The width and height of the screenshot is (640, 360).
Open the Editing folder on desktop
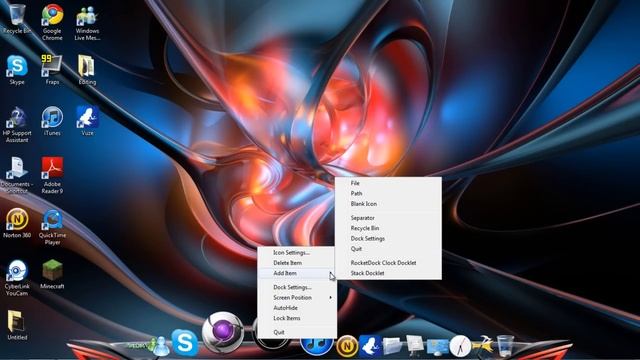coord(87,69)
